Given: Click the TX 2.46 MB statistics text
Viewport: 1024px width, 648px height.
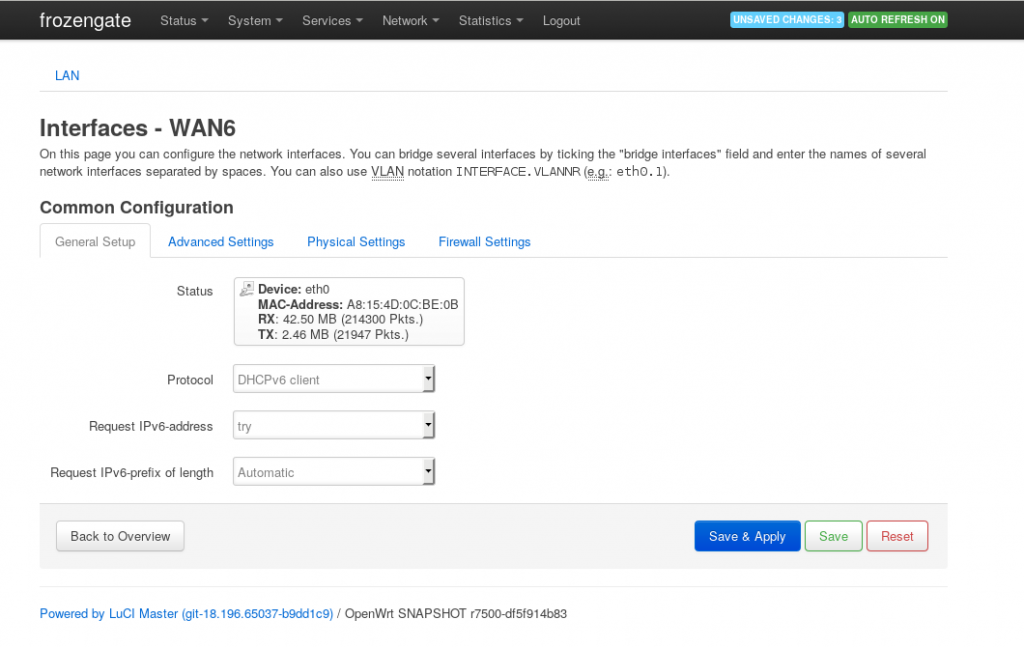Looking at the screenshot, I should pyautogui.click(x=333, y=334).
